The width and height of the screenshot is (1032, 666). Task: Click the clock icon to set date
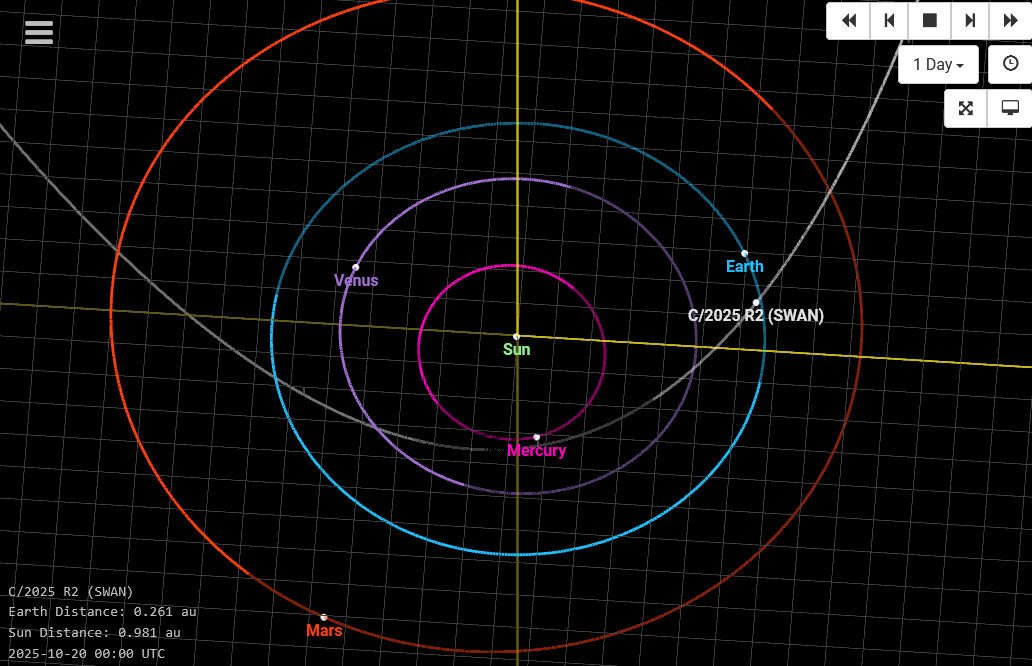pos(1010,63)
